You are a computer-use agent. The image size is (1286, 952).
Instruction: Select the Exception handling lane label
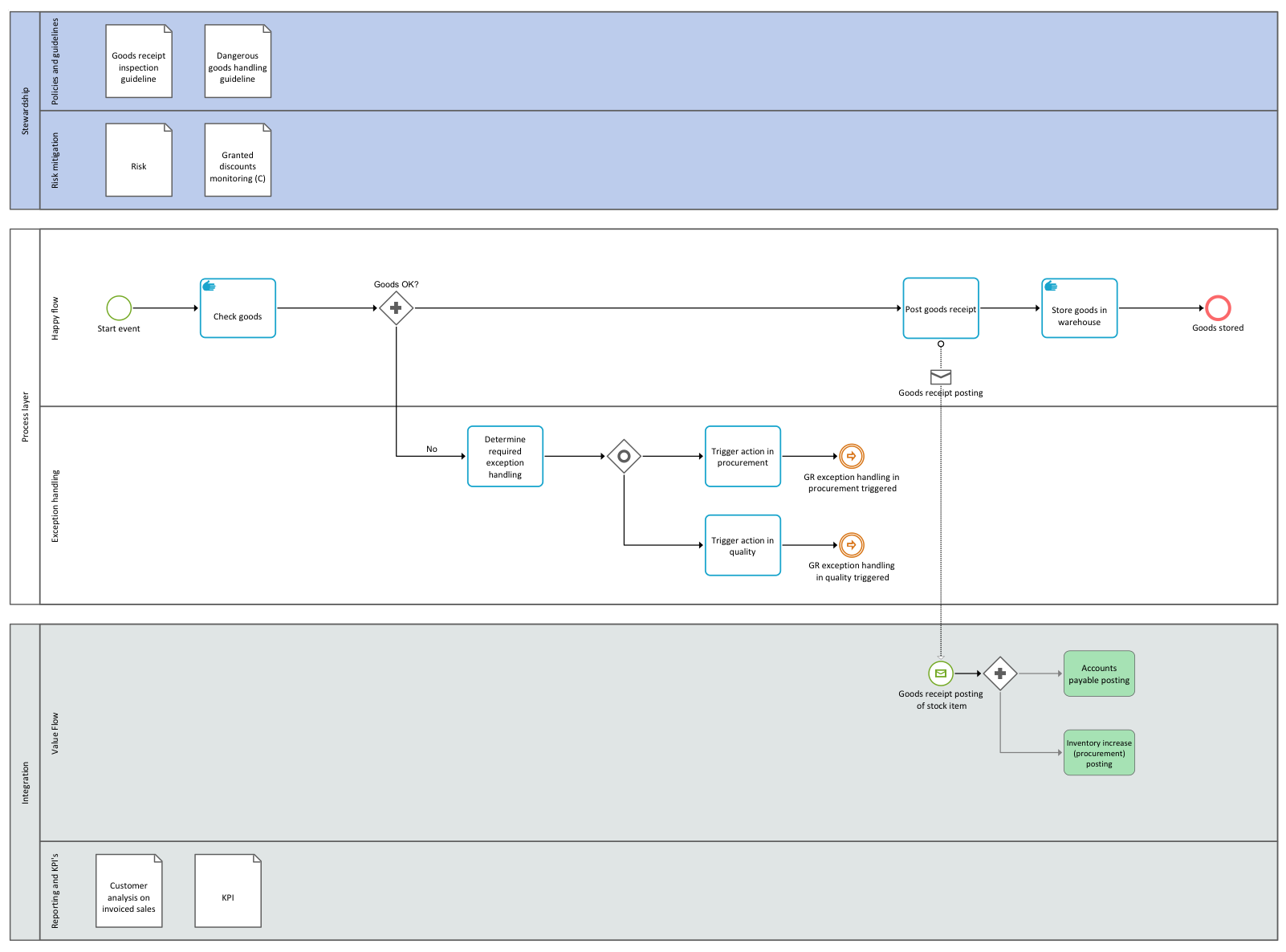[55, 506]
